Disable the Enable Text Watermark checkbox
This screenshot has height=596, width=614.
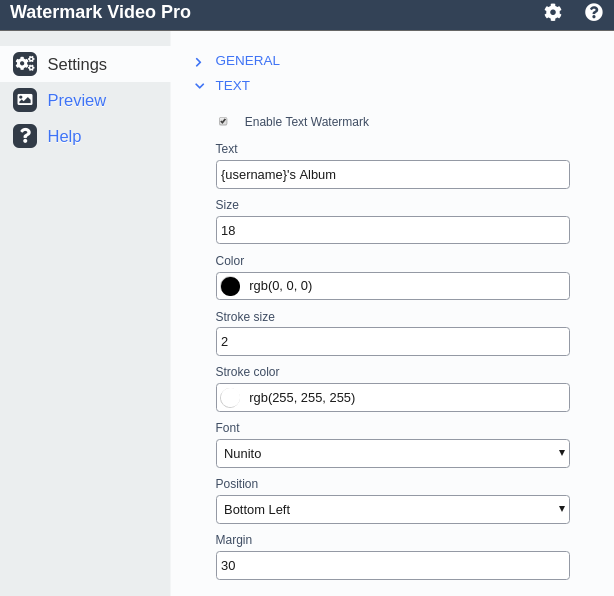[x=223, y=121]
